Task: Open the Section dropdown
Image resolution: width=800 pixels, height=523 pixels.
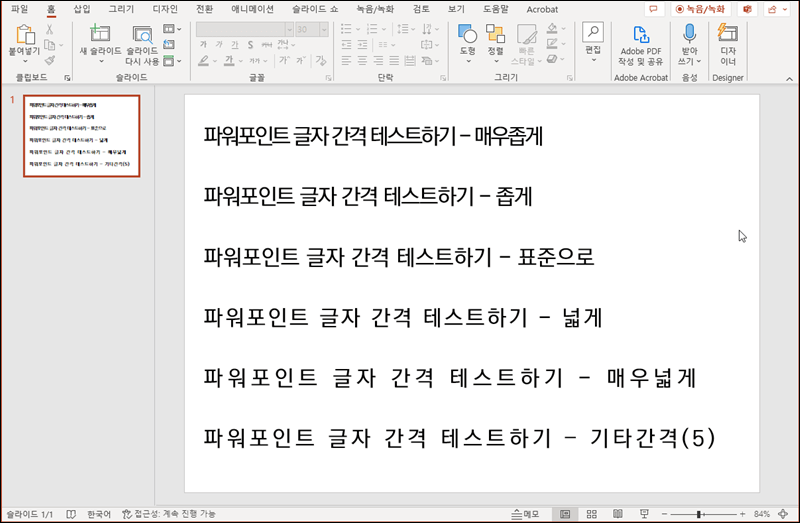Action: (172, 61)
